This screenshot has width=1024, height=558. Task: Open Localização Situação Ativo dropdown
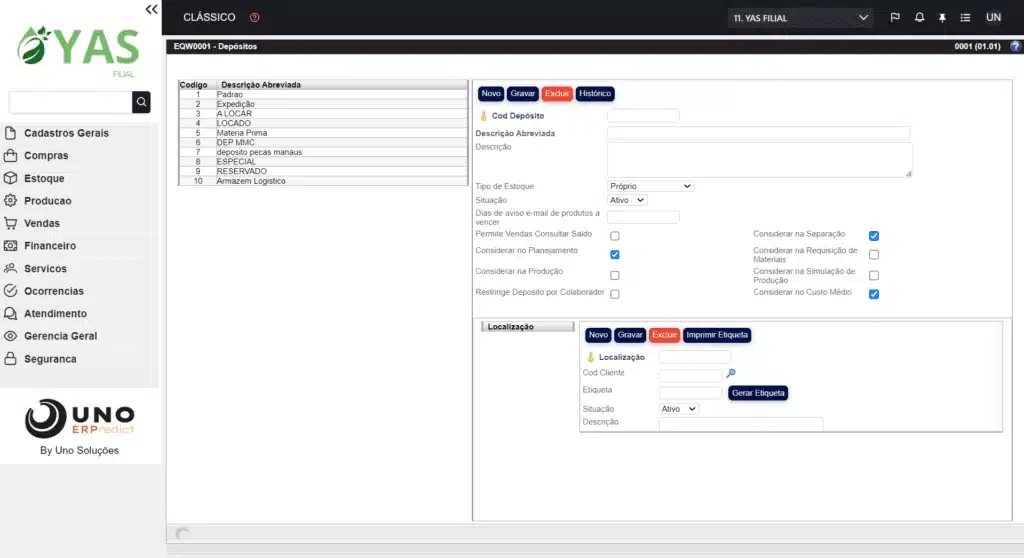click(679, 409)
